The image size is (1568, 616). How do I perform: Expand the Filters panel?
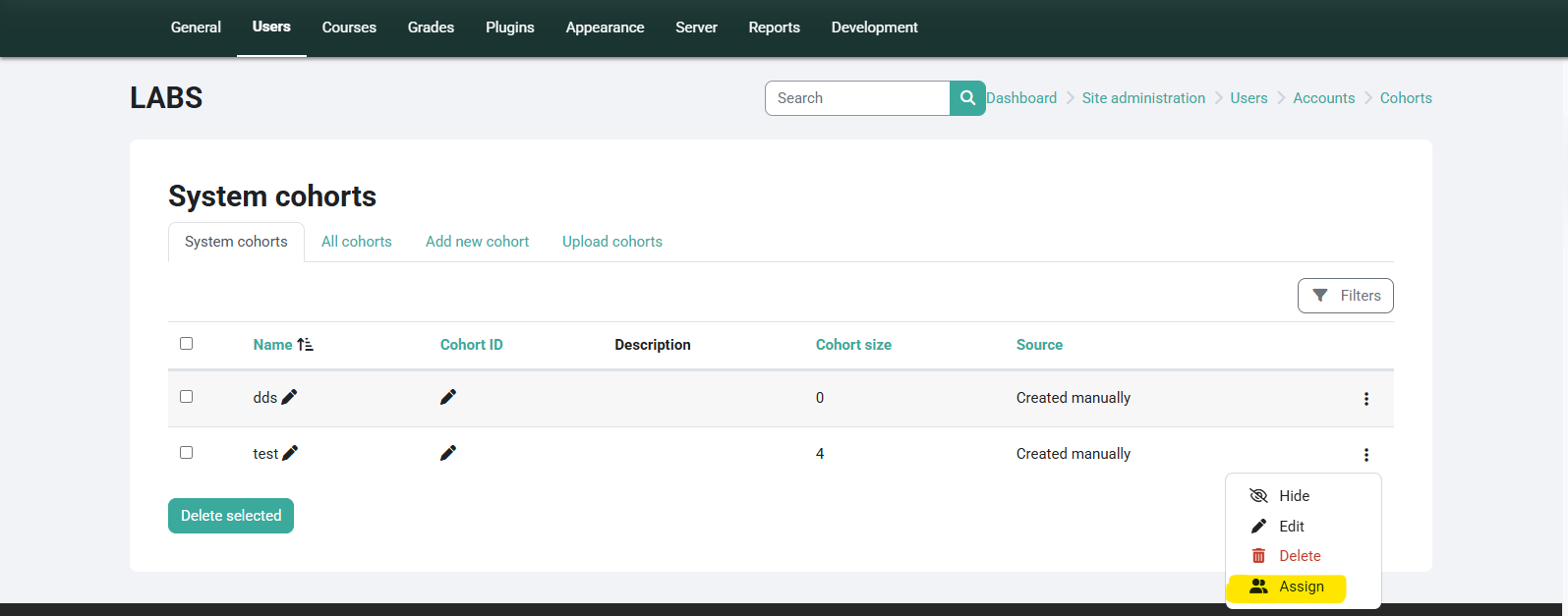(1345, 296)
